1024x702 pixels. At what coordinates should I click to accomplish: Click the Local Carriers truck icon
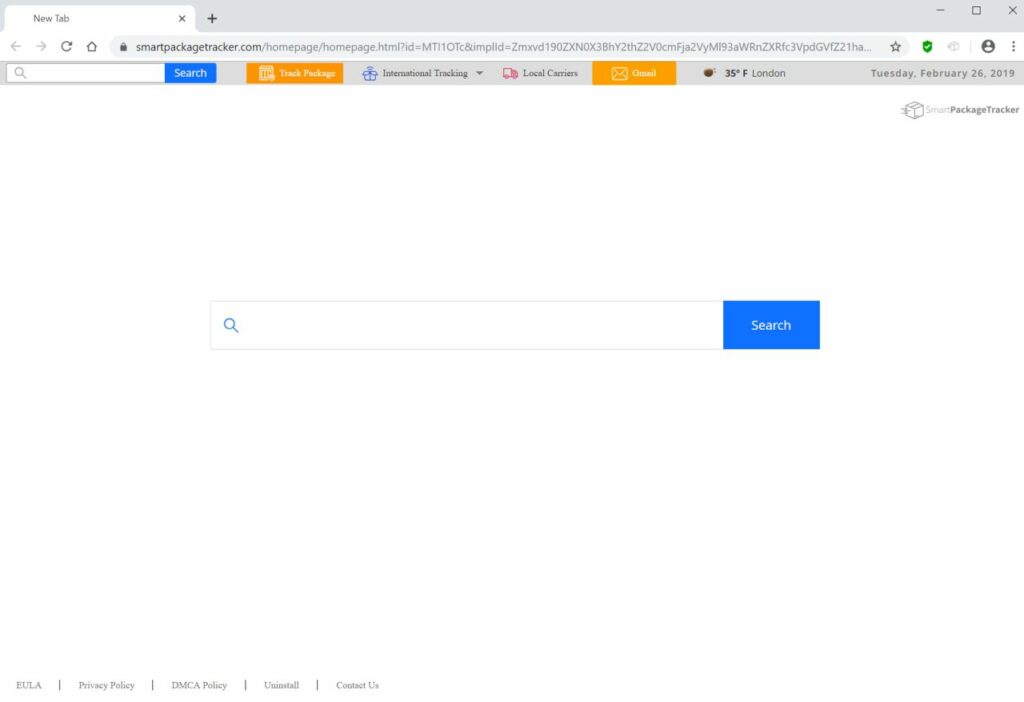(509, 73)
